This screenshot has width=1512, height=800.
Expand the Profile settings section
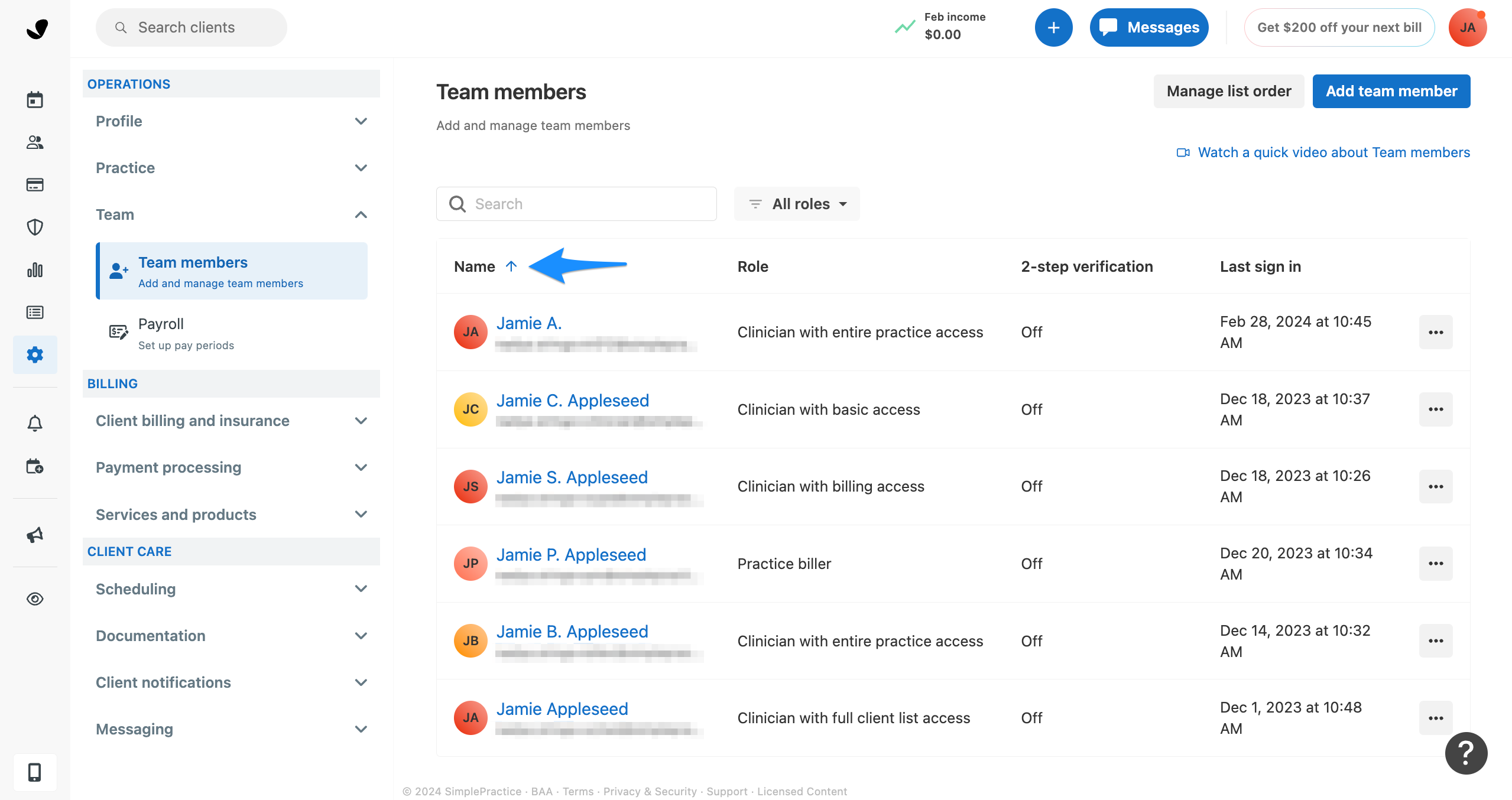coord(232,121)
